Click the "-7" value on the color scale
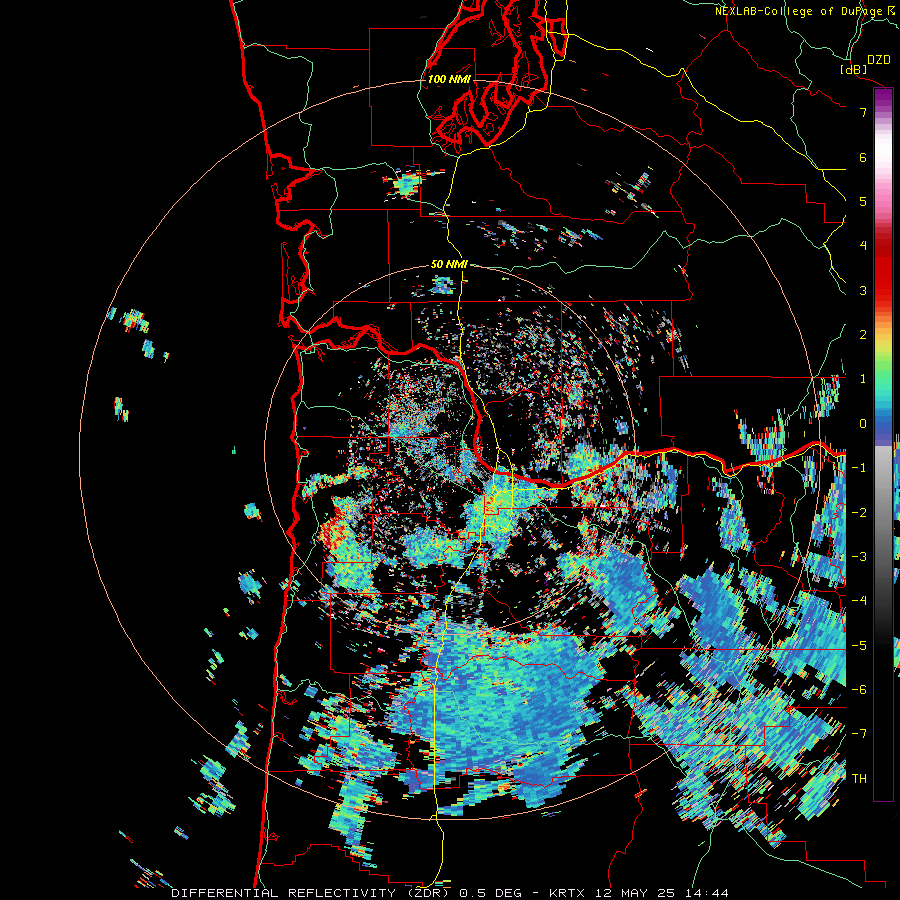Viewport: 900px width, 900px height. (859, 734)
